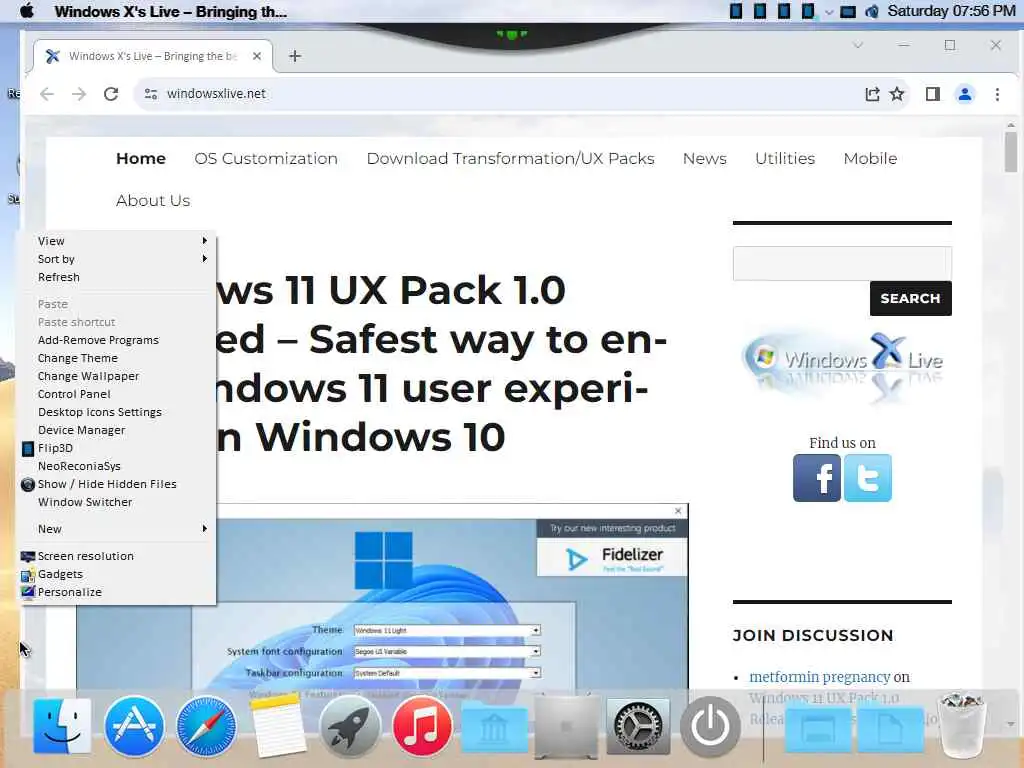Image resolution: width=1024 pixels, height=768 pixels.
Task: Expand the tab search chevron
Action: (x=858, y=45)
